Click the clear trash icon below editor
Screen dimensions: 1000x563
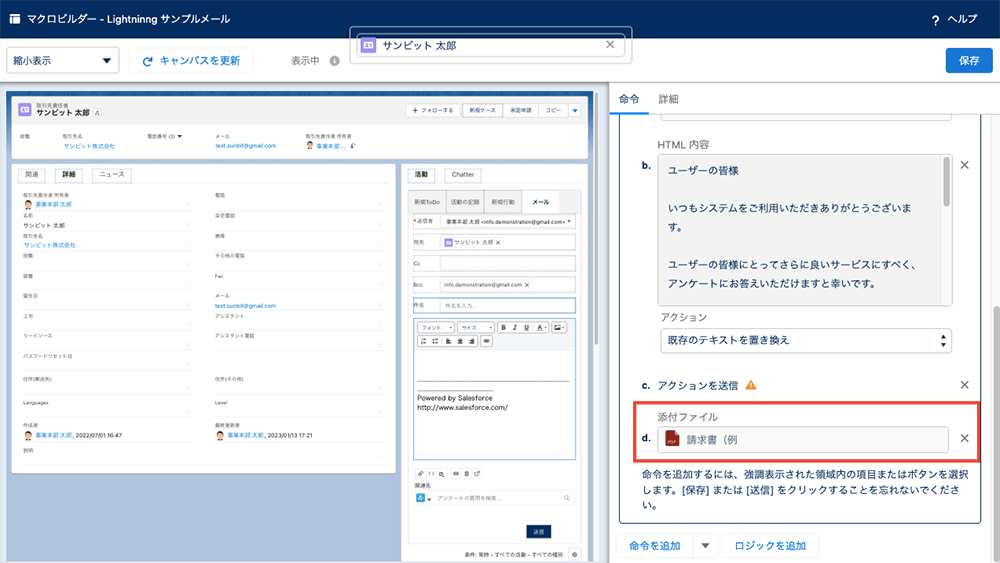(466, 474)
